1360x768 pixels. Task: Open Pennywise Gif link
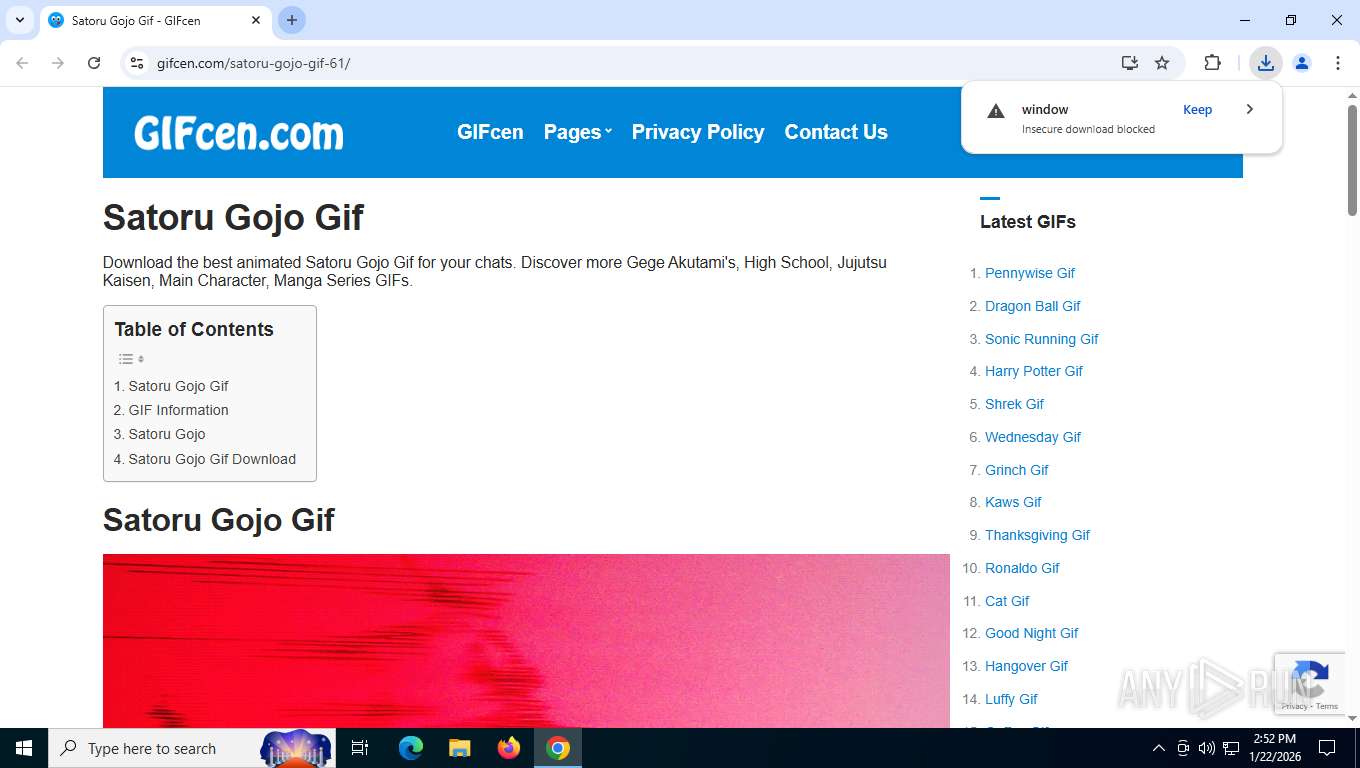click(x=1030, y=273)
